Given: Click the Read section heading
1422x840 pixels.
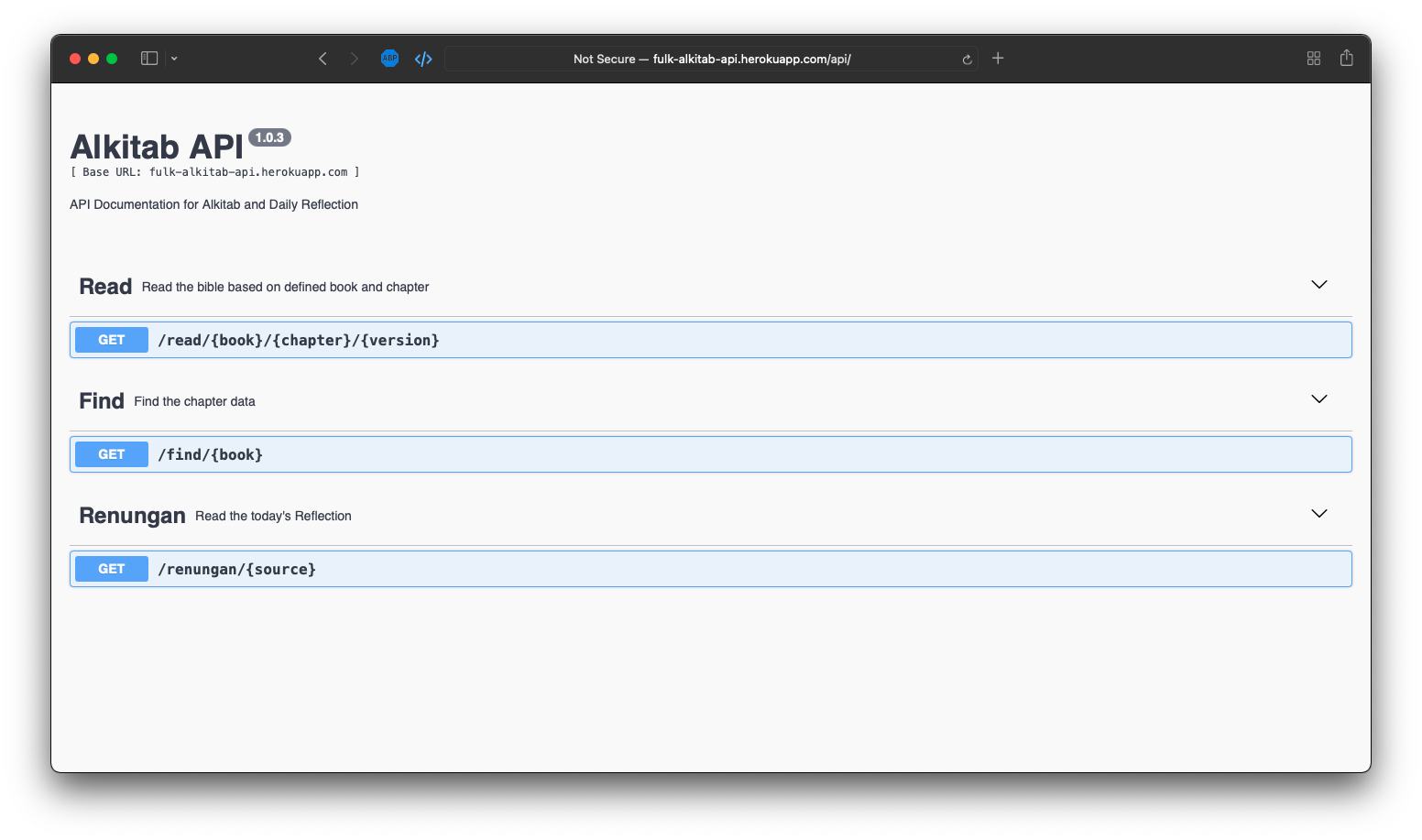Looking at the screenshot, I should 105,287.
